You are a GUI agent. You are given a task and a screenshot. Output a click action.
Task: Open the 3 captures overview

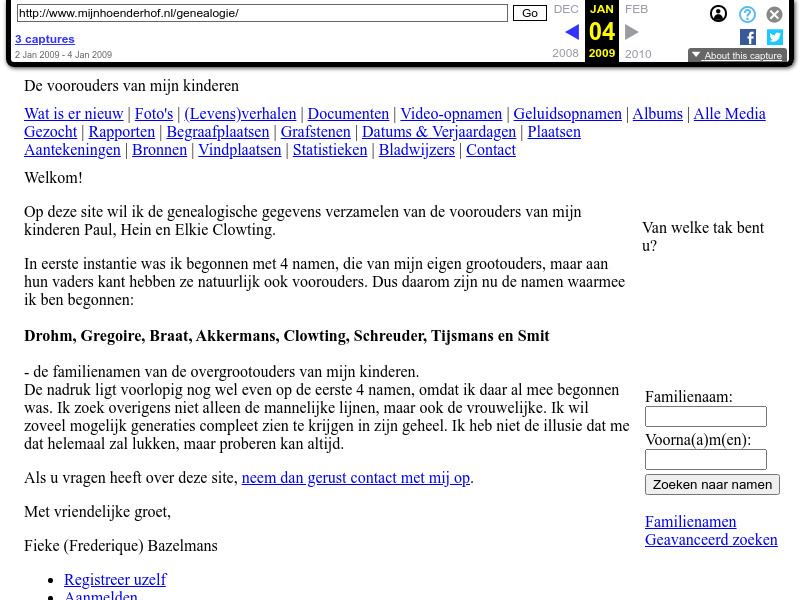tap(44, 38)
